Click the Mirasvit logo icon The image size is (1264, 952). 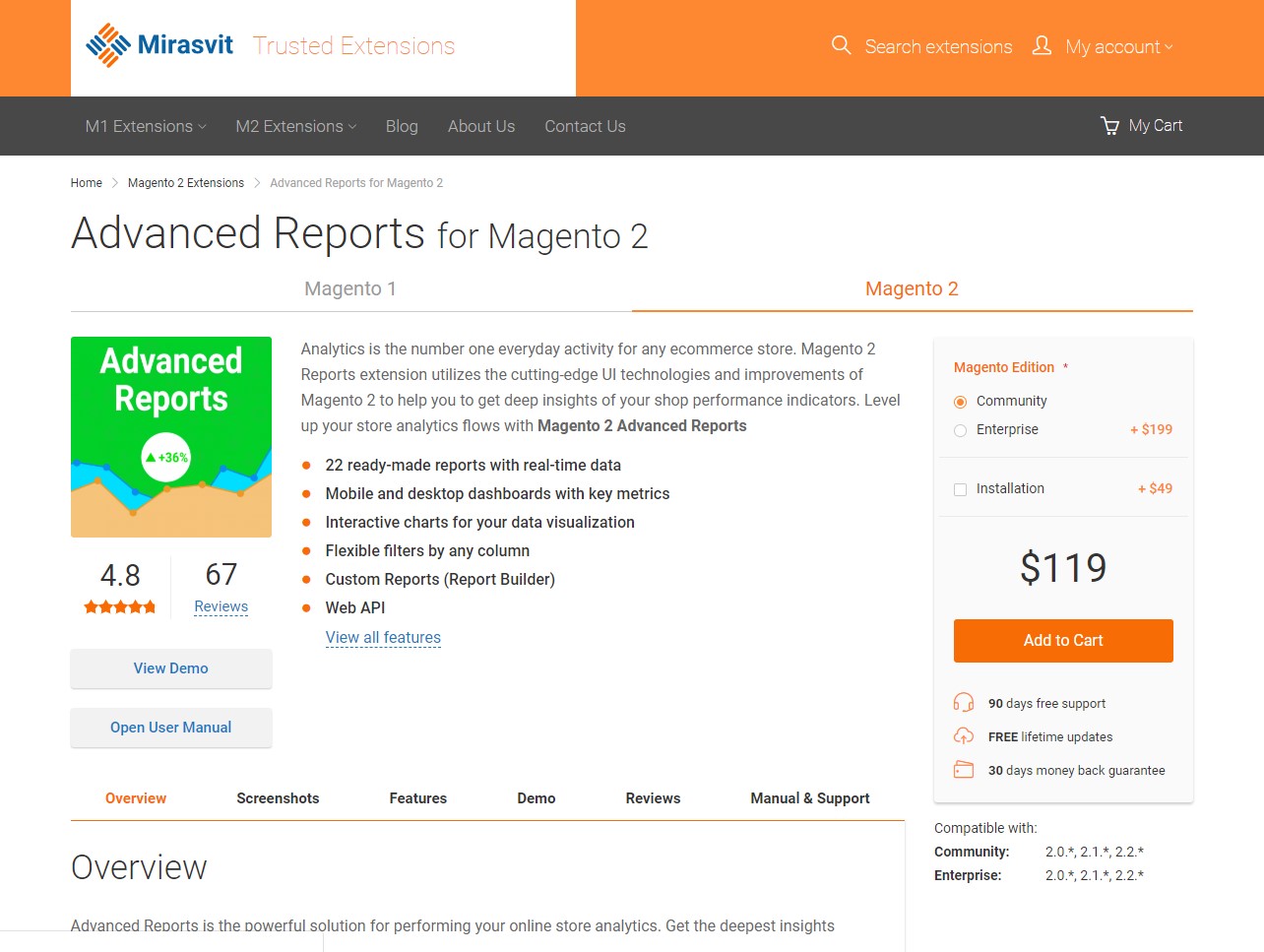[108, 45]
